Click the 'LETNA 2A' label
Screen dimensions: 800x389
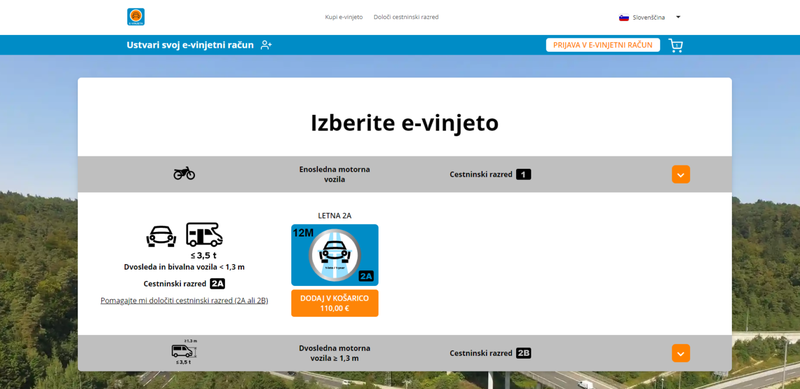pyautogui.click(x=335, y=216)
